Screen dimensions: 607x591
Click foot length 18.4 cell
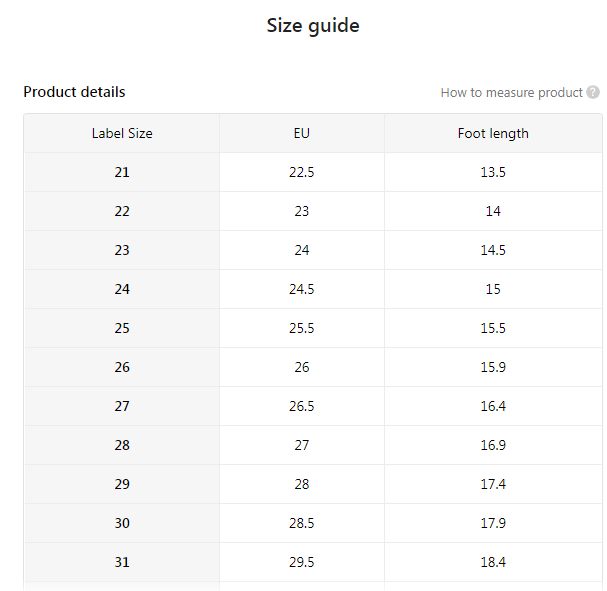tap(493, 562)
